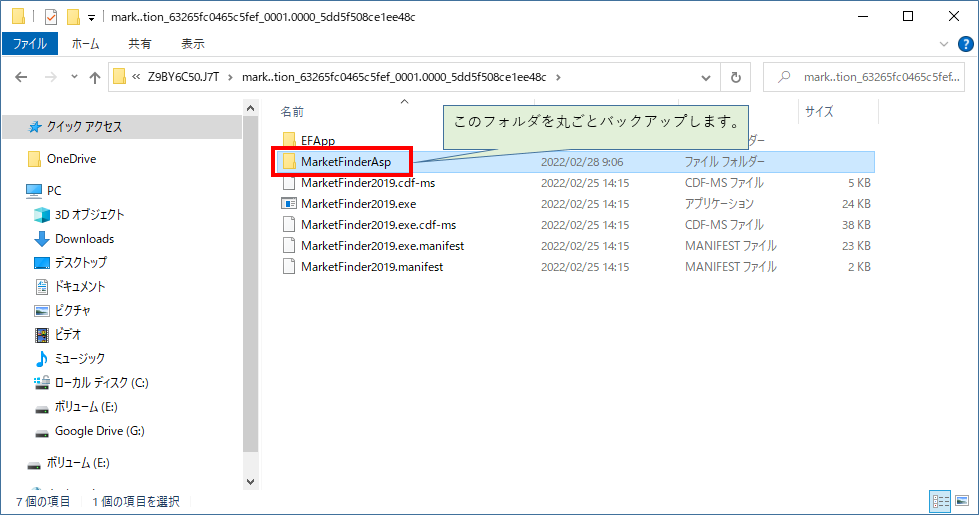Click the 2022/02/28 9:06 date cell
979x515 pixels.
[582, 162]
